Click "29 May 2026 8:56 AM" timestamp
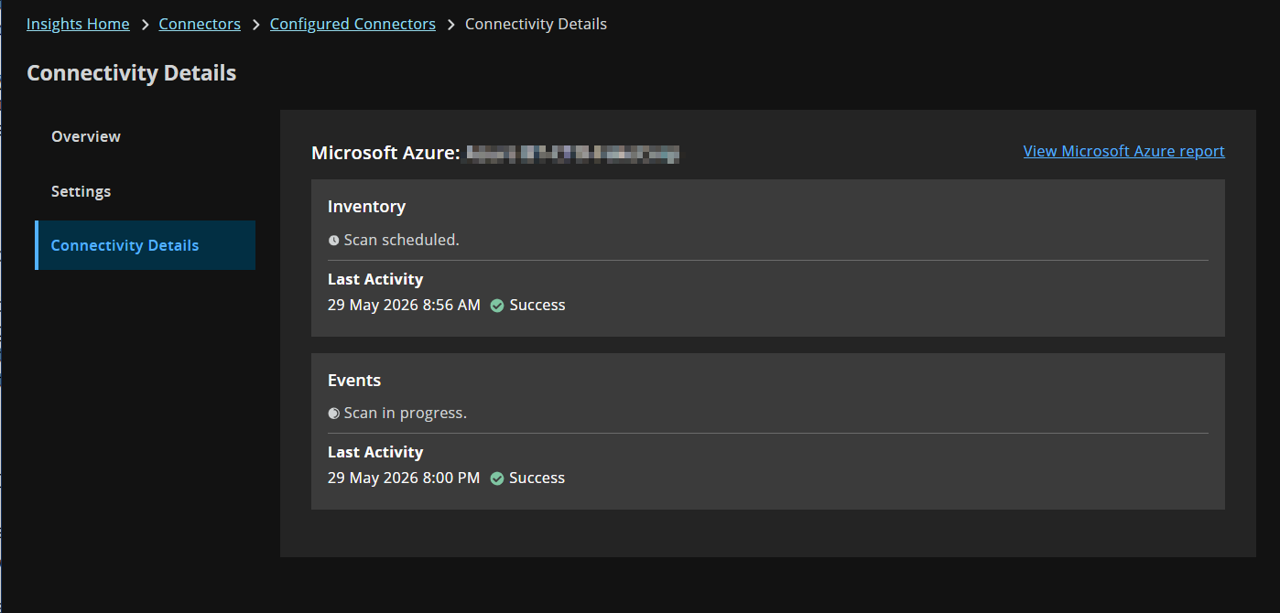1280x613 pixels. (x=404, y=305)
